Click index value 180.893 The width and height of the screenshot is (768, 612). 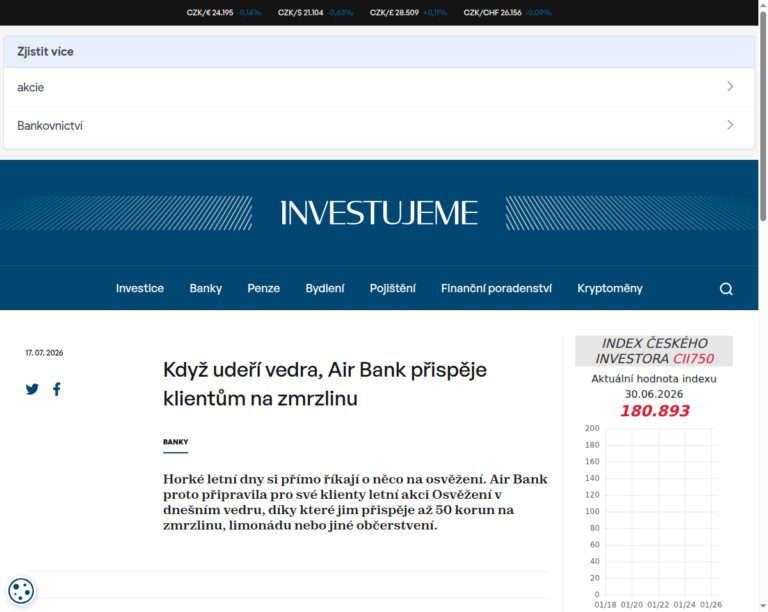654,411
